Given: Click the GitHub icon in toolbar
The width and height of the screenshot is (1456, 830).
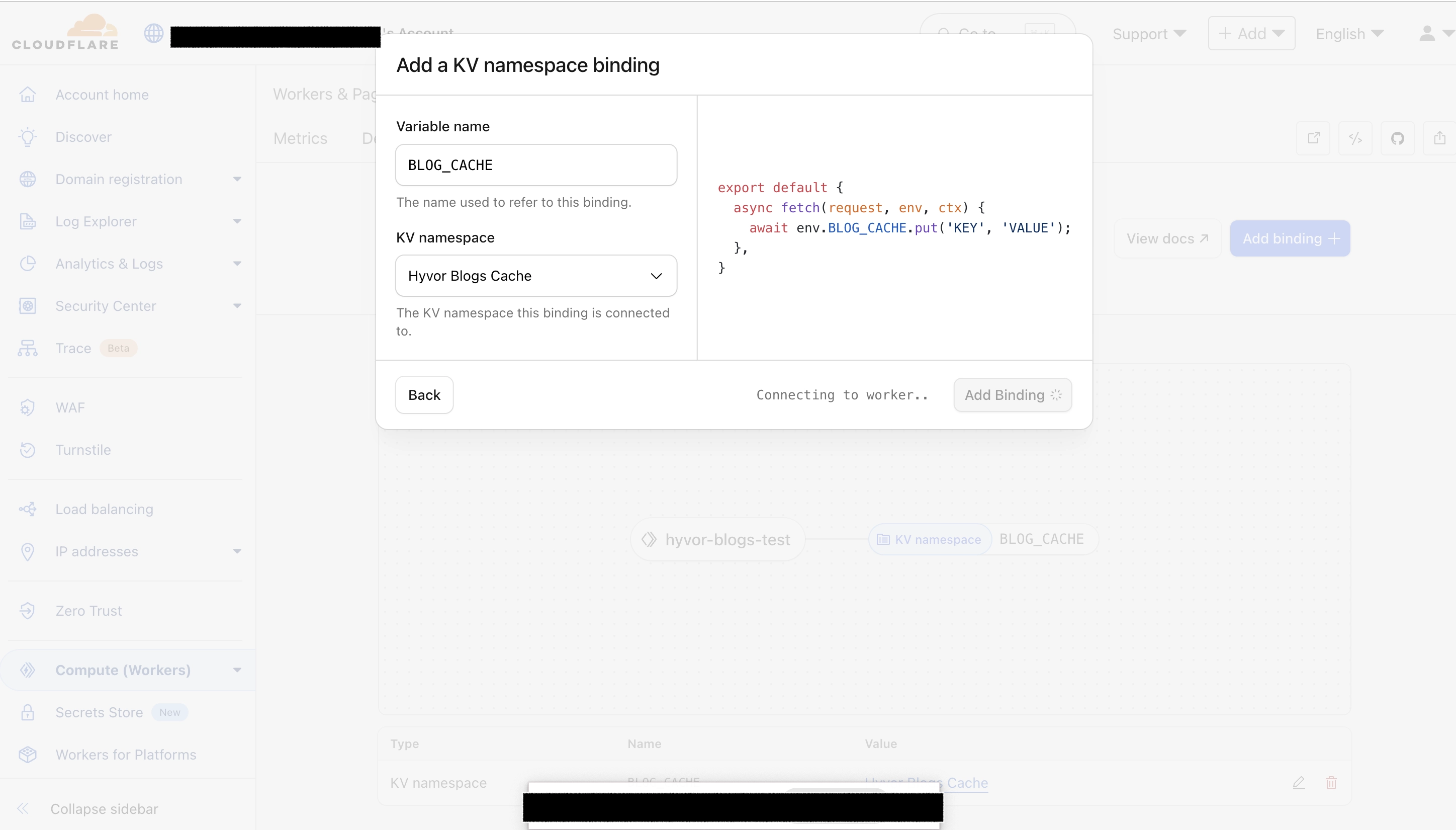Looking at the screenshot, I should pos(1398,138).
